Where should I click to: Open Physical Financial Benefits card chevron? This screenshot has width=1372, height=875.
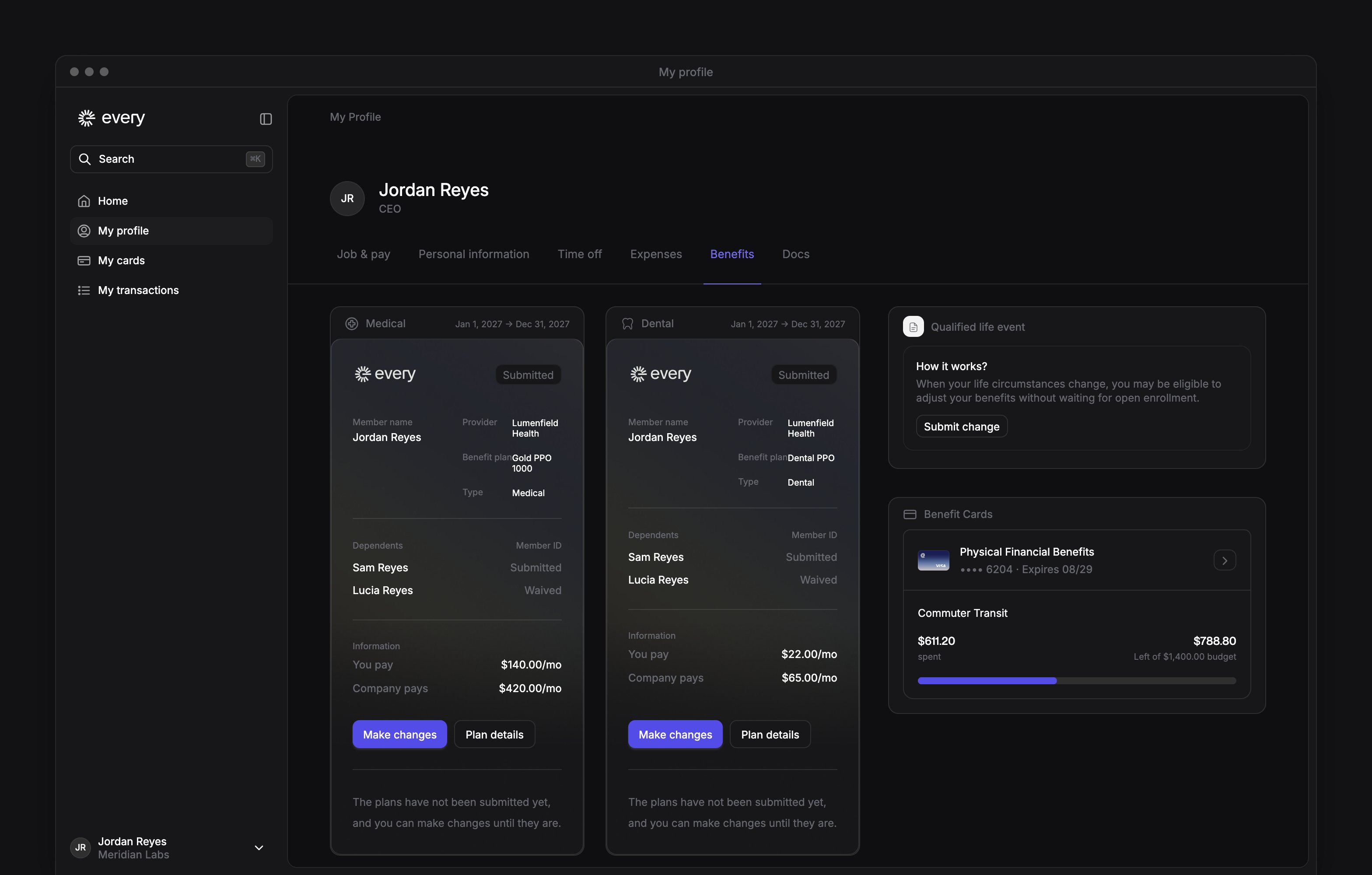point(1225,560)
